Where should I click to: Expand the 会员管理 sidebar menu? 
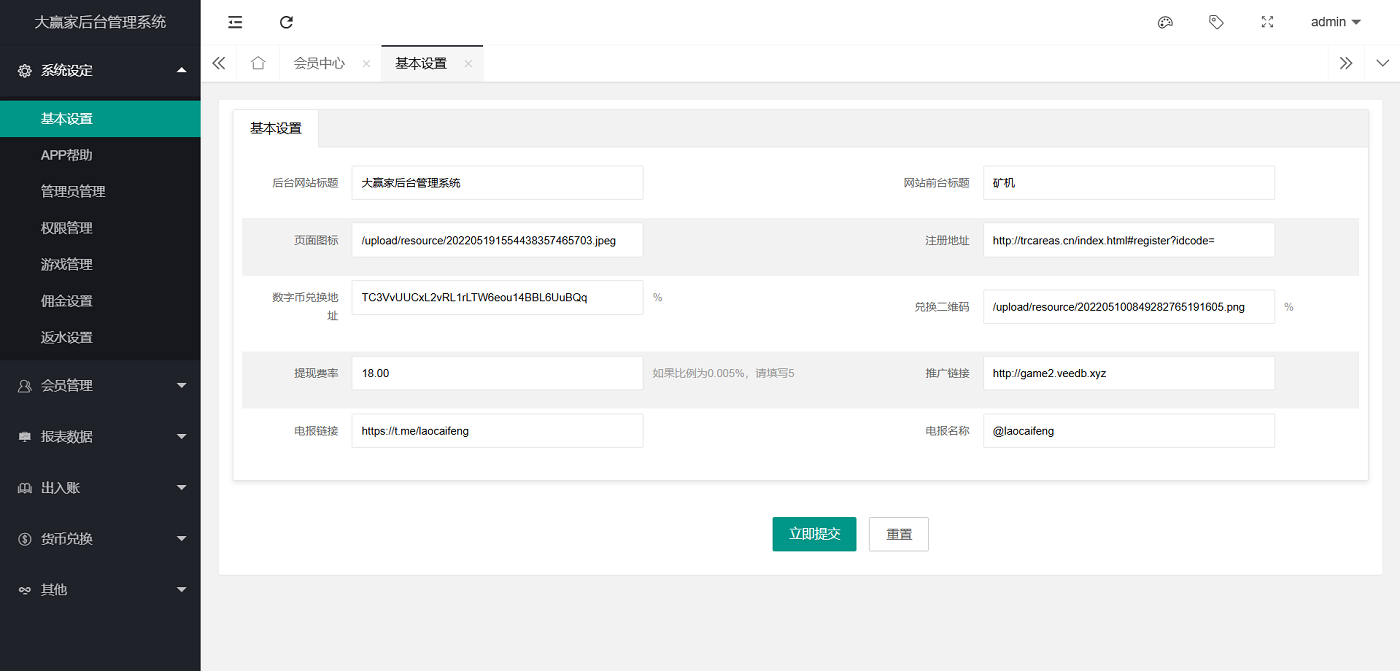pyautogui.click(x=100, y=385)
